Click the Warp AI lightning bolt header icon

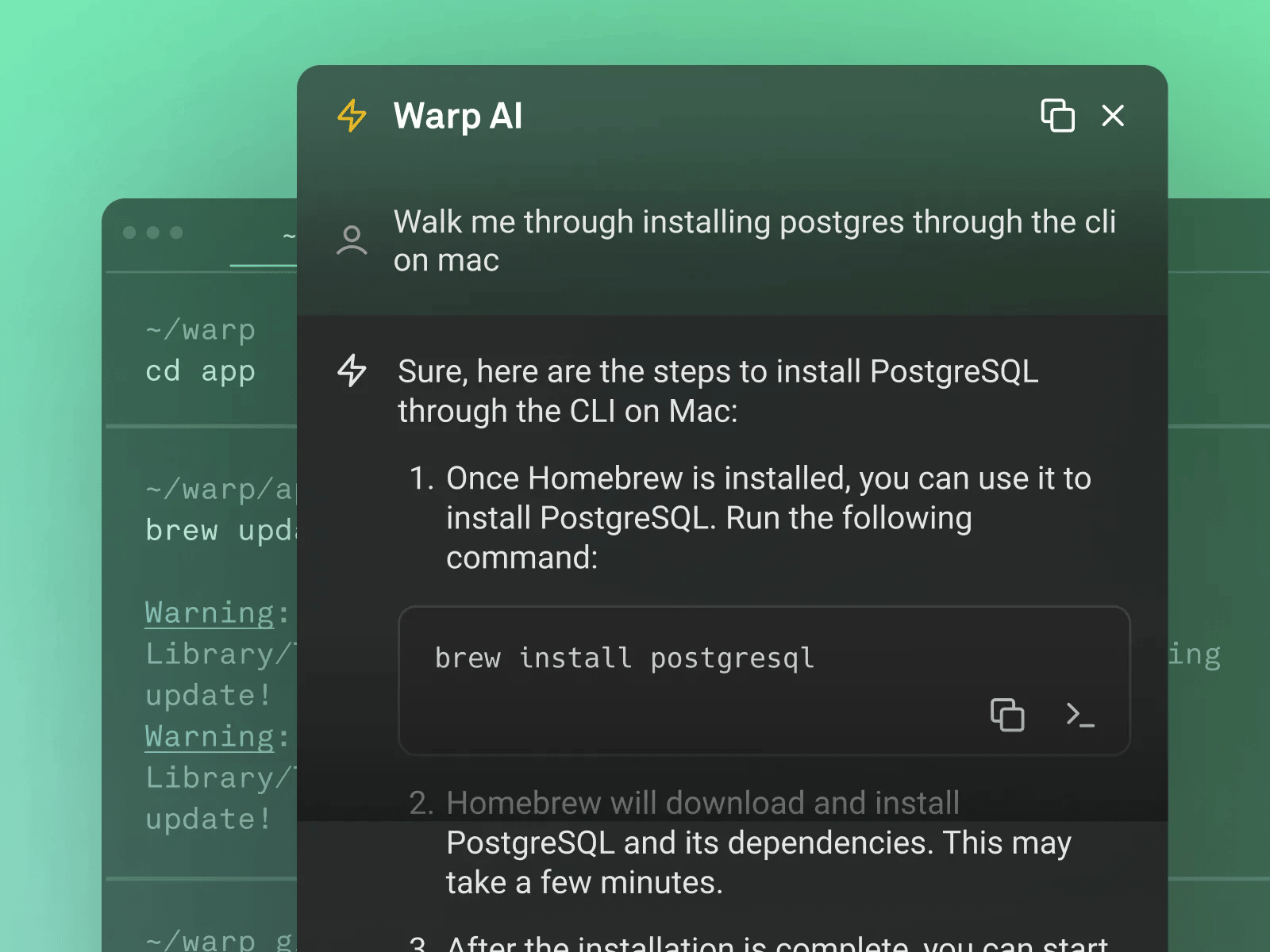pyautogui.click(x=350, y=116)
